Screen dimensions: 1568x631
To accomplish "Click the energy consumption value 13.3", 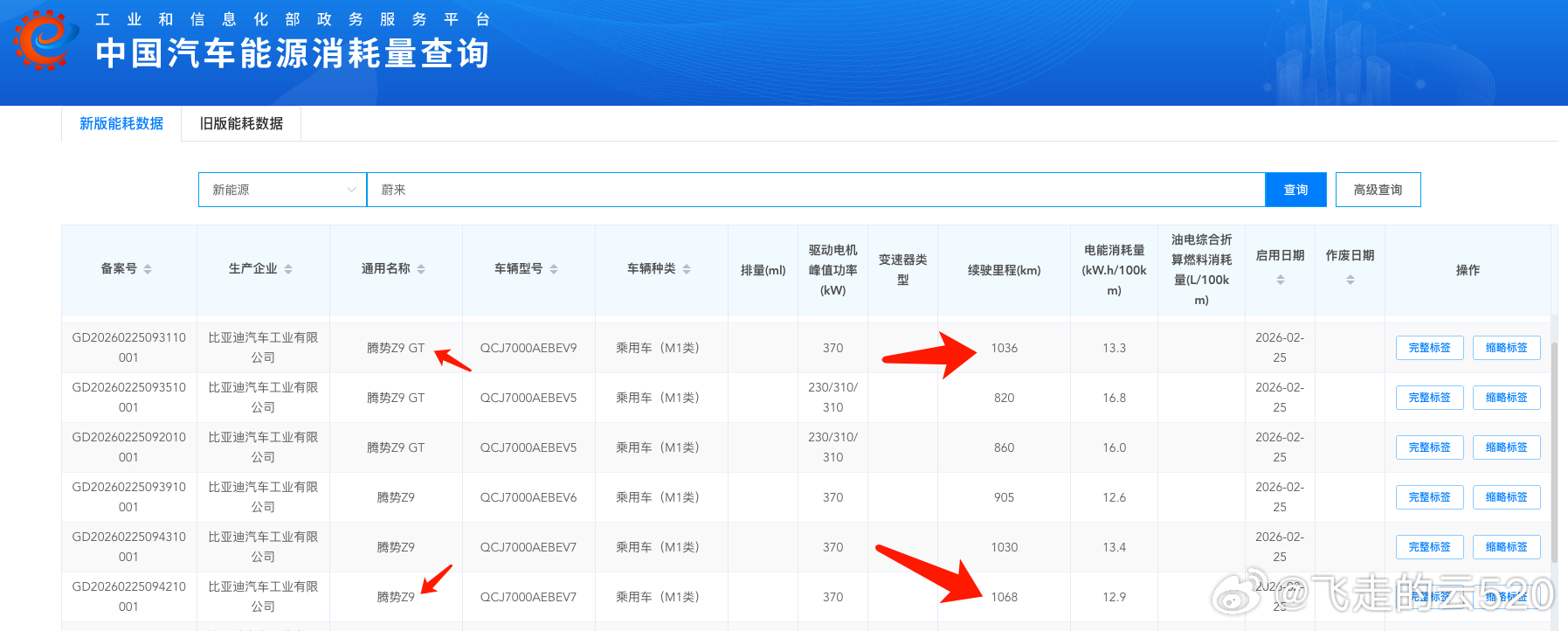I will pyautogui.click(x=1114, y=348).
